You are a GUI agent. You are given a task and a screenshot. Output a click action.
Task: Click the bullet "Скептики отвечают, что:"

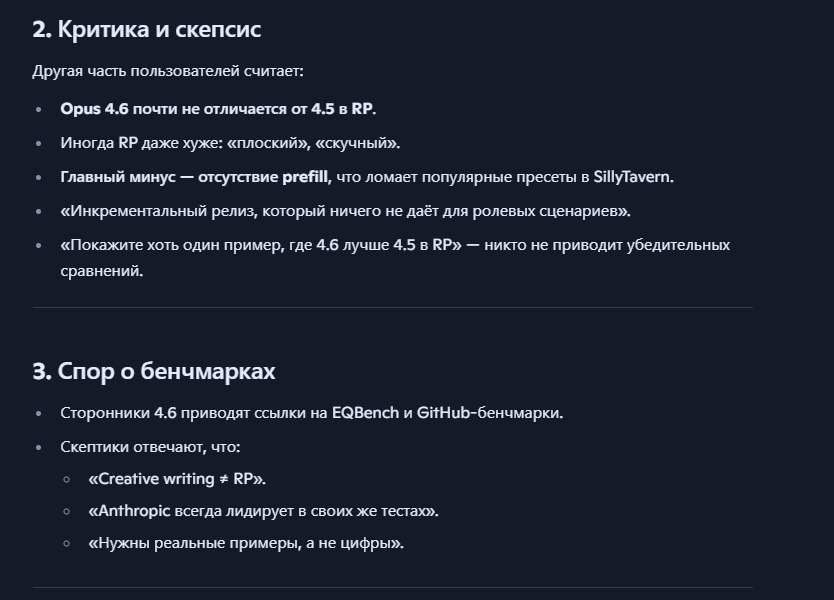point(150,446)
